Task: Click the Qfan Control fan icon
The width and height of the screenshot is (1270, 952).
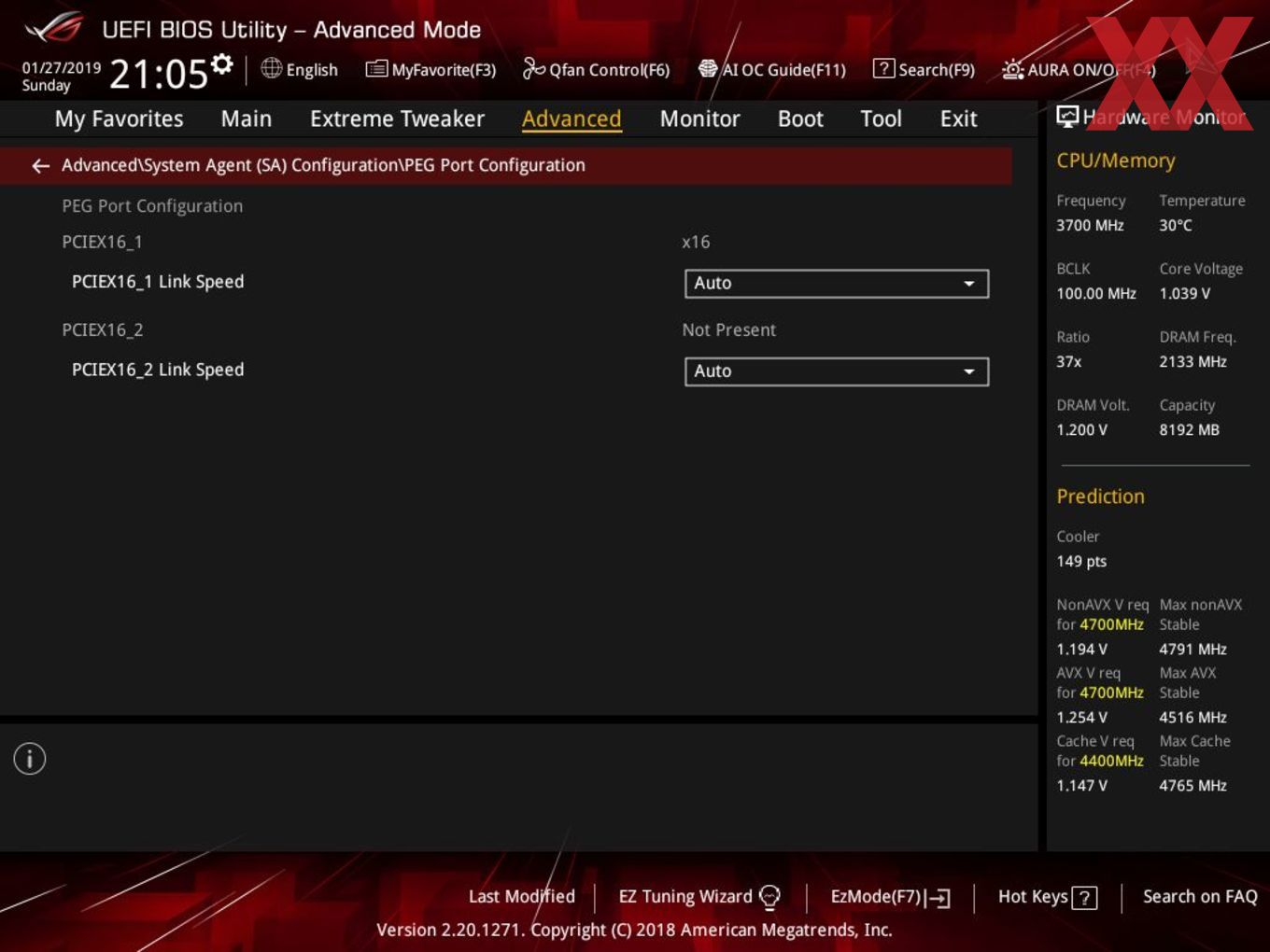Action: point(533,68)
